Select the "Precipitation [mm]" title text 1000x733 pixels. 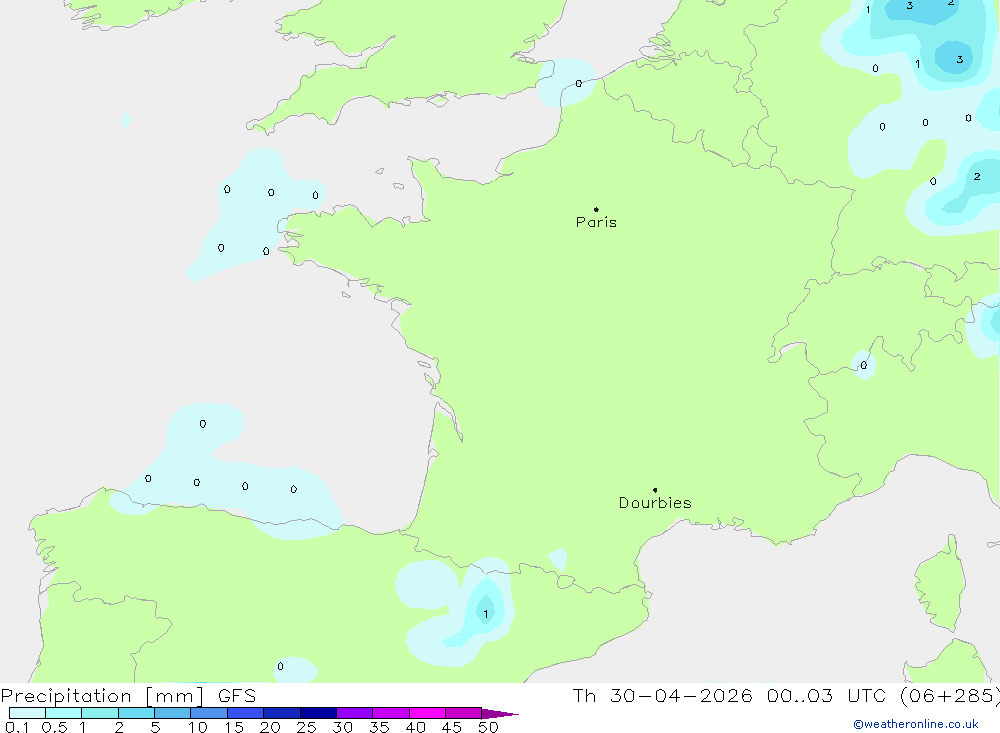[102, 696]
